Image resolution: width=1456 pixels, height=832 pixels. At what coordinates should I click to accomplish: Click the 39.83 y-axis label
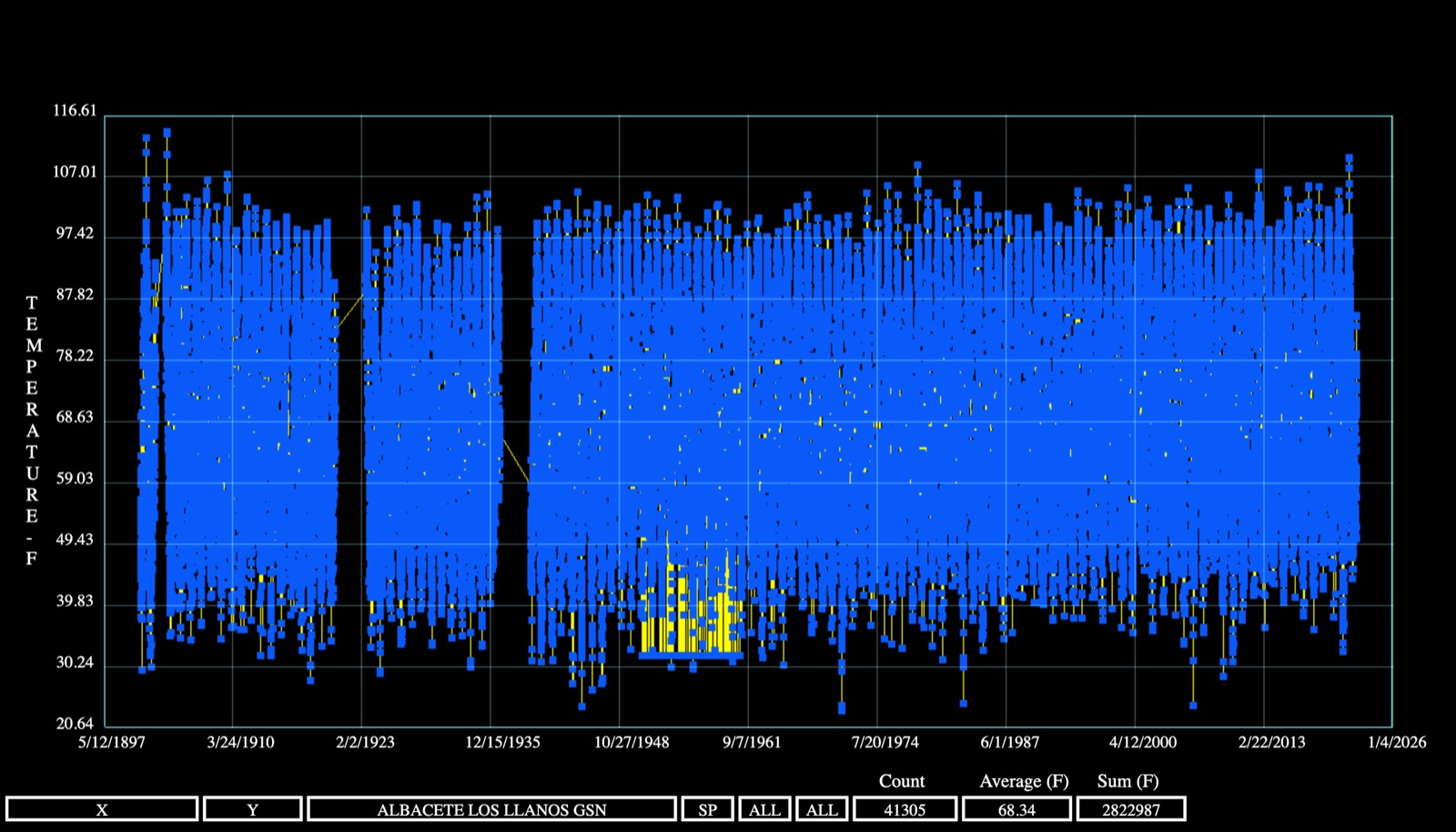pos(75,601)
